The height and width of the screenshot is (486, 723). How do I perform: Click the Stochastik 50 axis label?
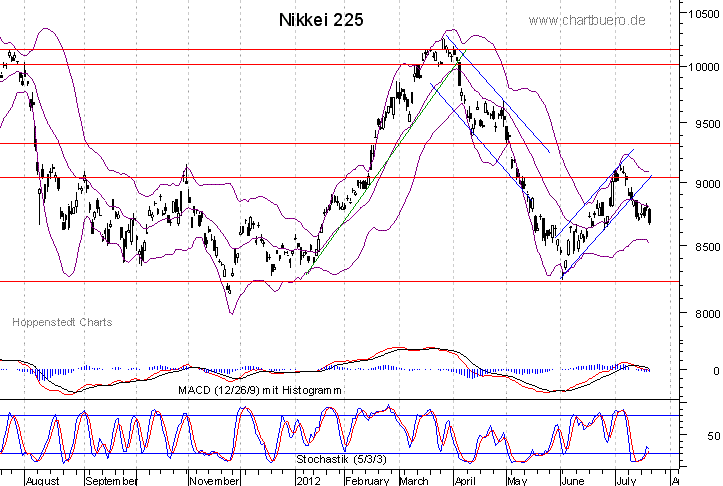point(714,436)
